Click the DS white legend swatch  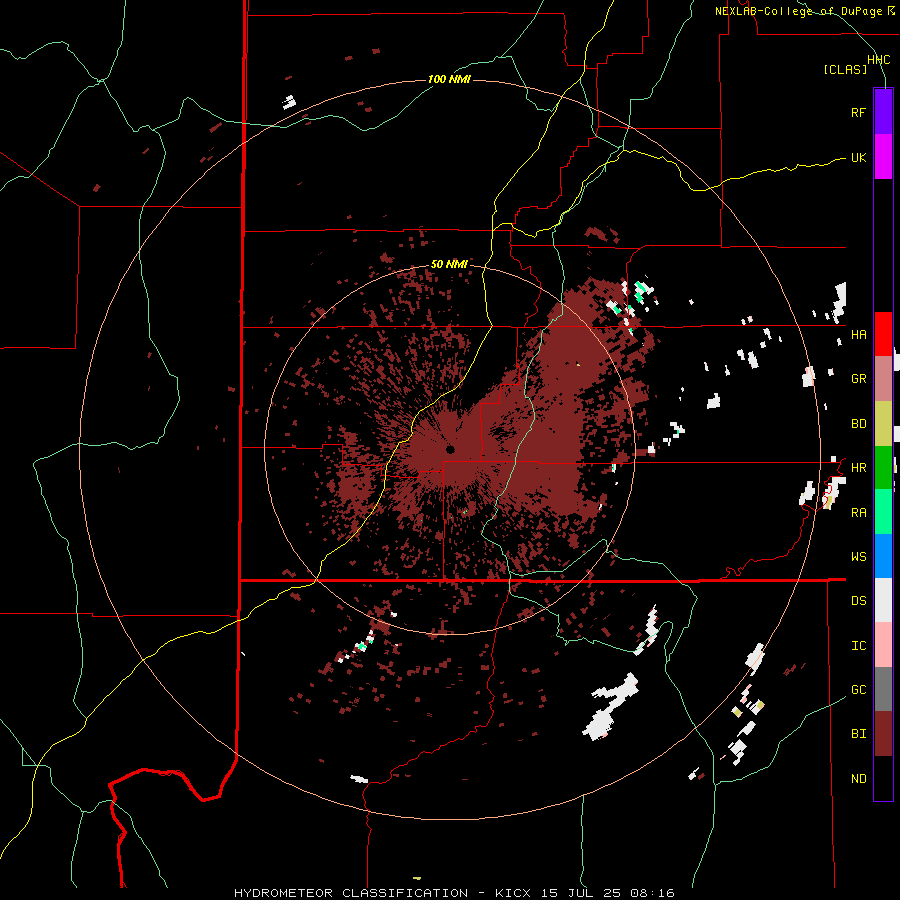click(883, 600)
